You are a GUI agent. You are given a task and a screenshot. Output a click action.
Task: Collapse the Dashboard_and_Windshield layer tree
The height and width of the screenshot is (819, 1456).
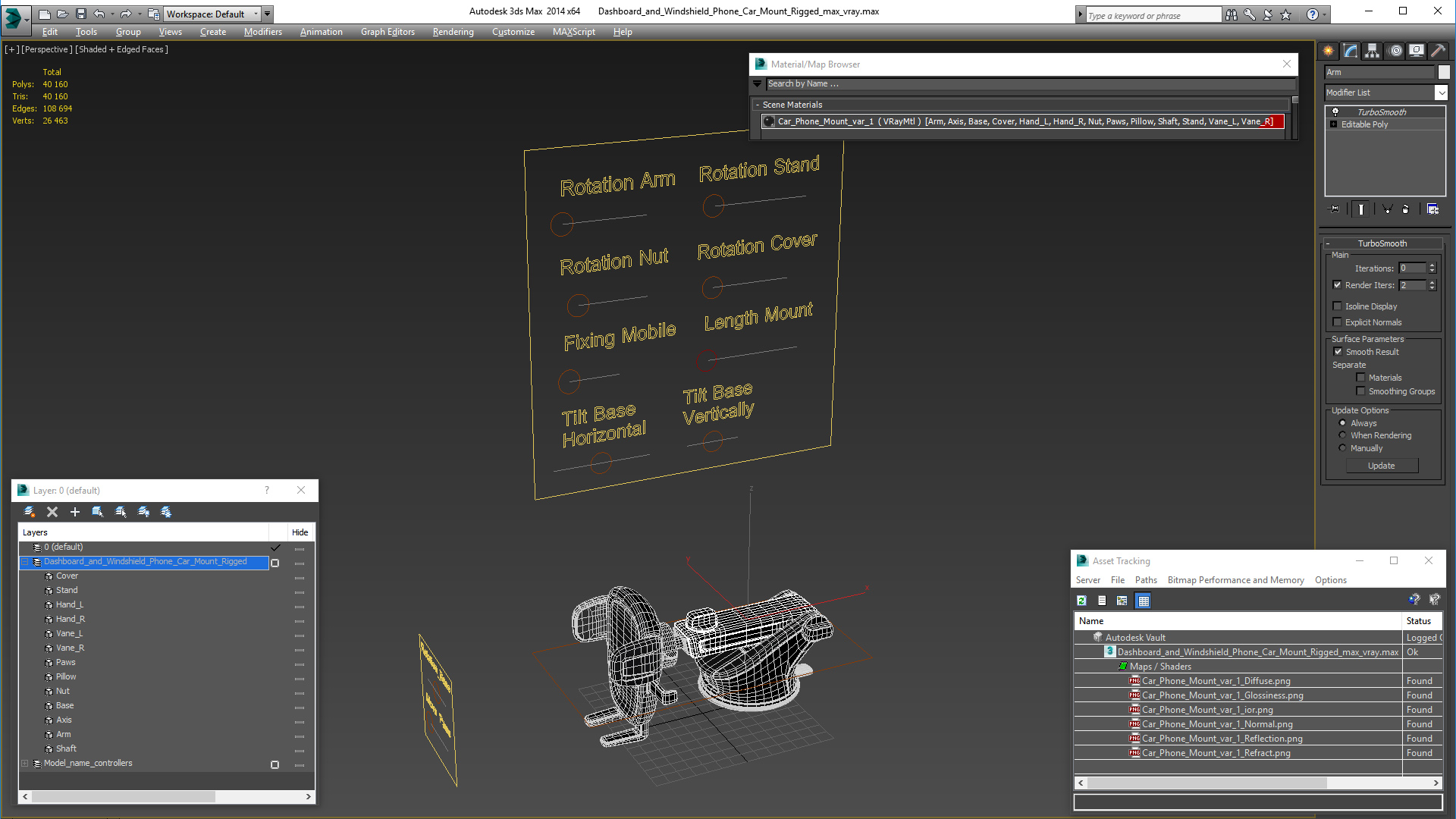[25, 562]
